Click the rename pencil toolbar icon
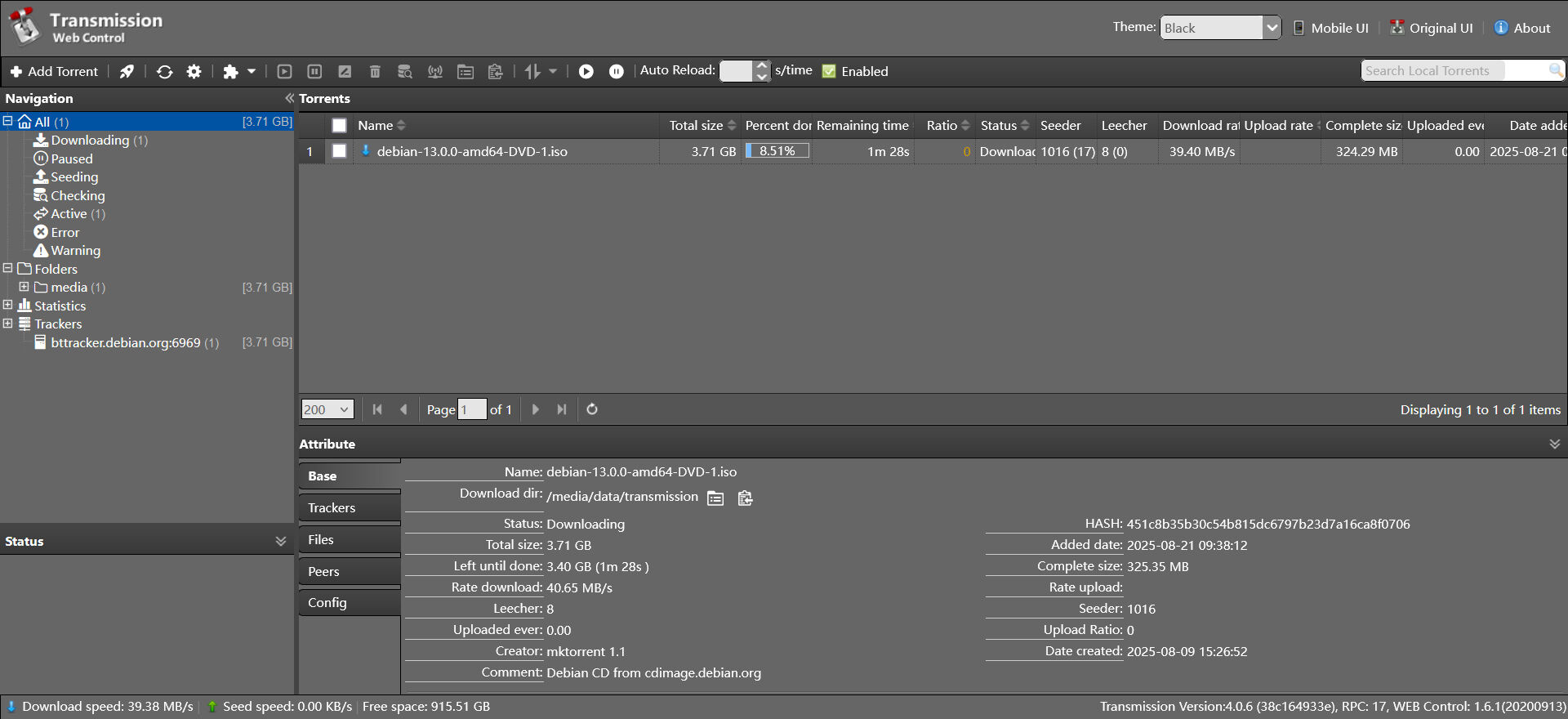1568x719 pixels. coord(345,72)
